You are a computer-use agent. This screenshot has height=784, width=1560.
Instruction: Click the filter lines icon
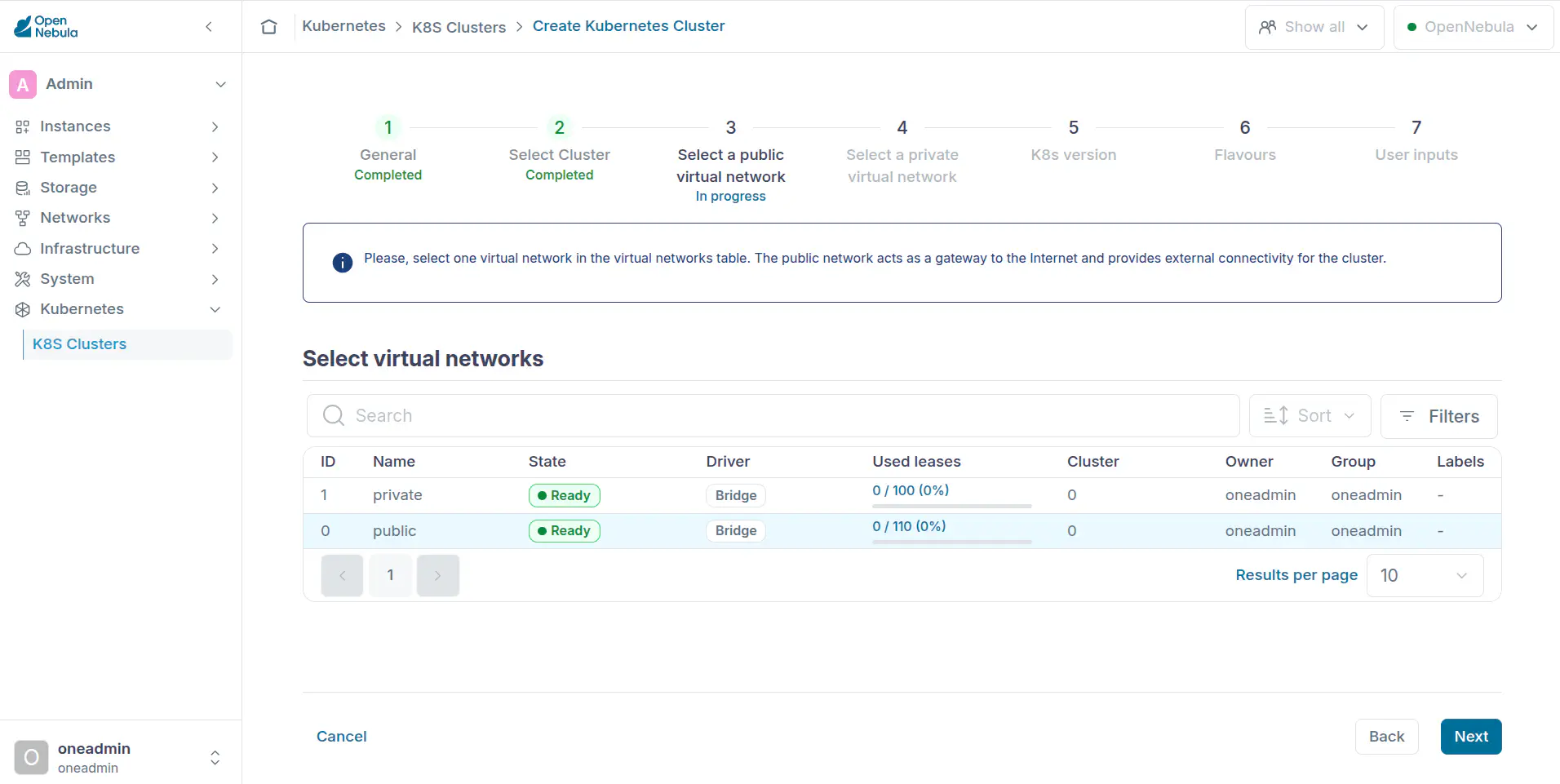[1407, 416]
